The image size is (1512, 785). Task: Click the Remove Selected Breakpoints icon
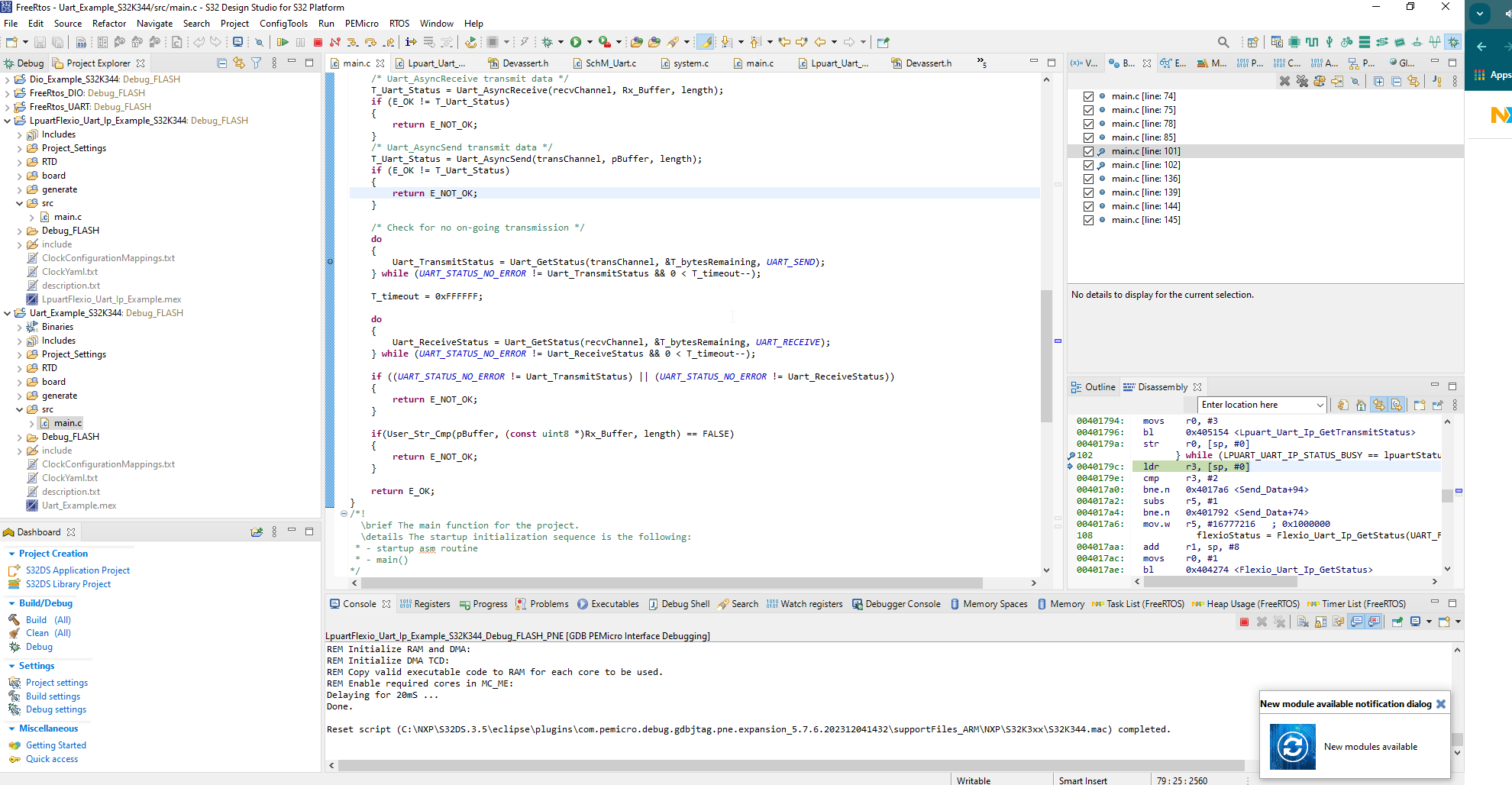(x=1284, y=81)
